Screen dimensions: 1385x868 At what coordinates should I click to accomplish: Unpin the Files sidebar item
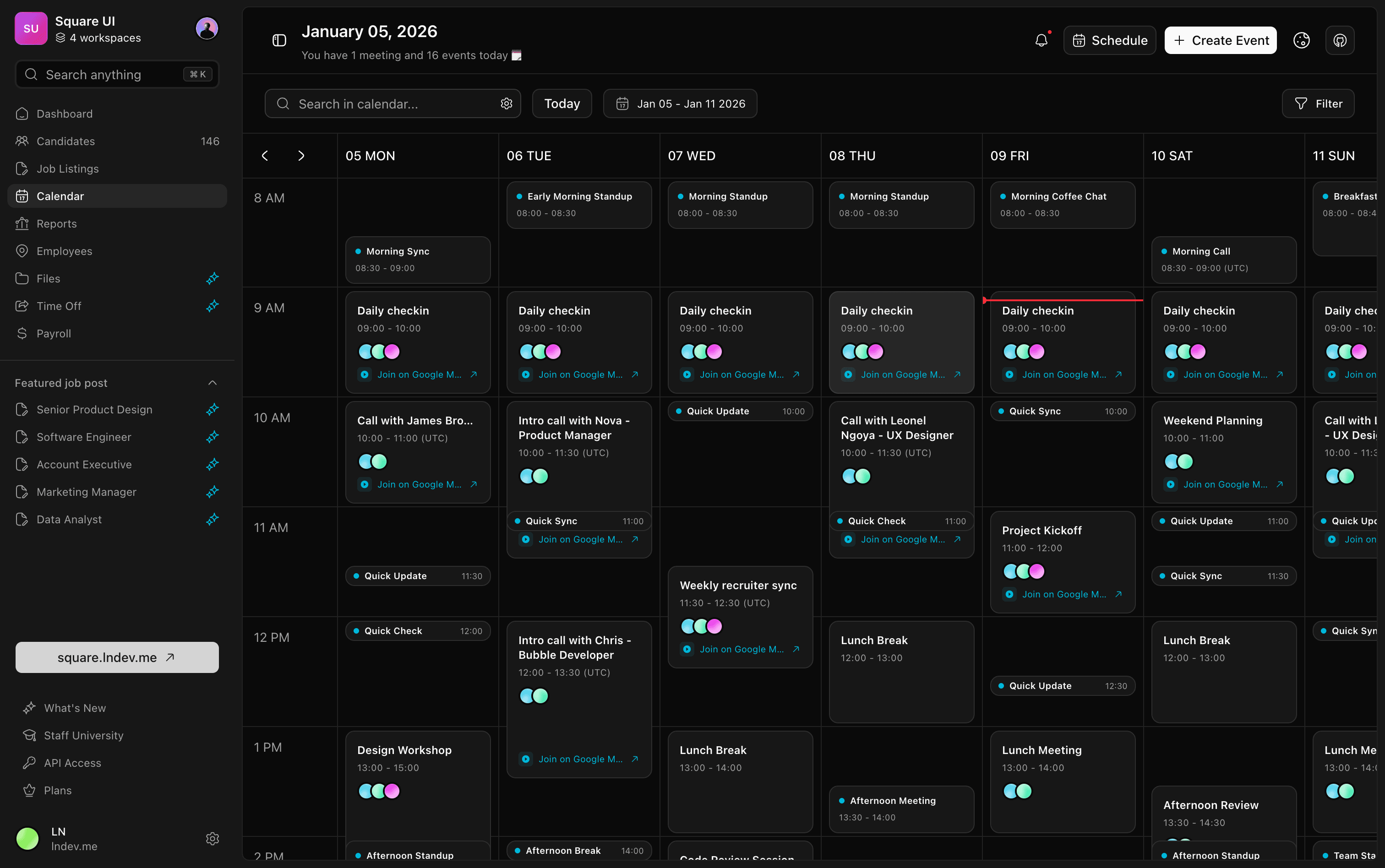(x=212, y=278)
